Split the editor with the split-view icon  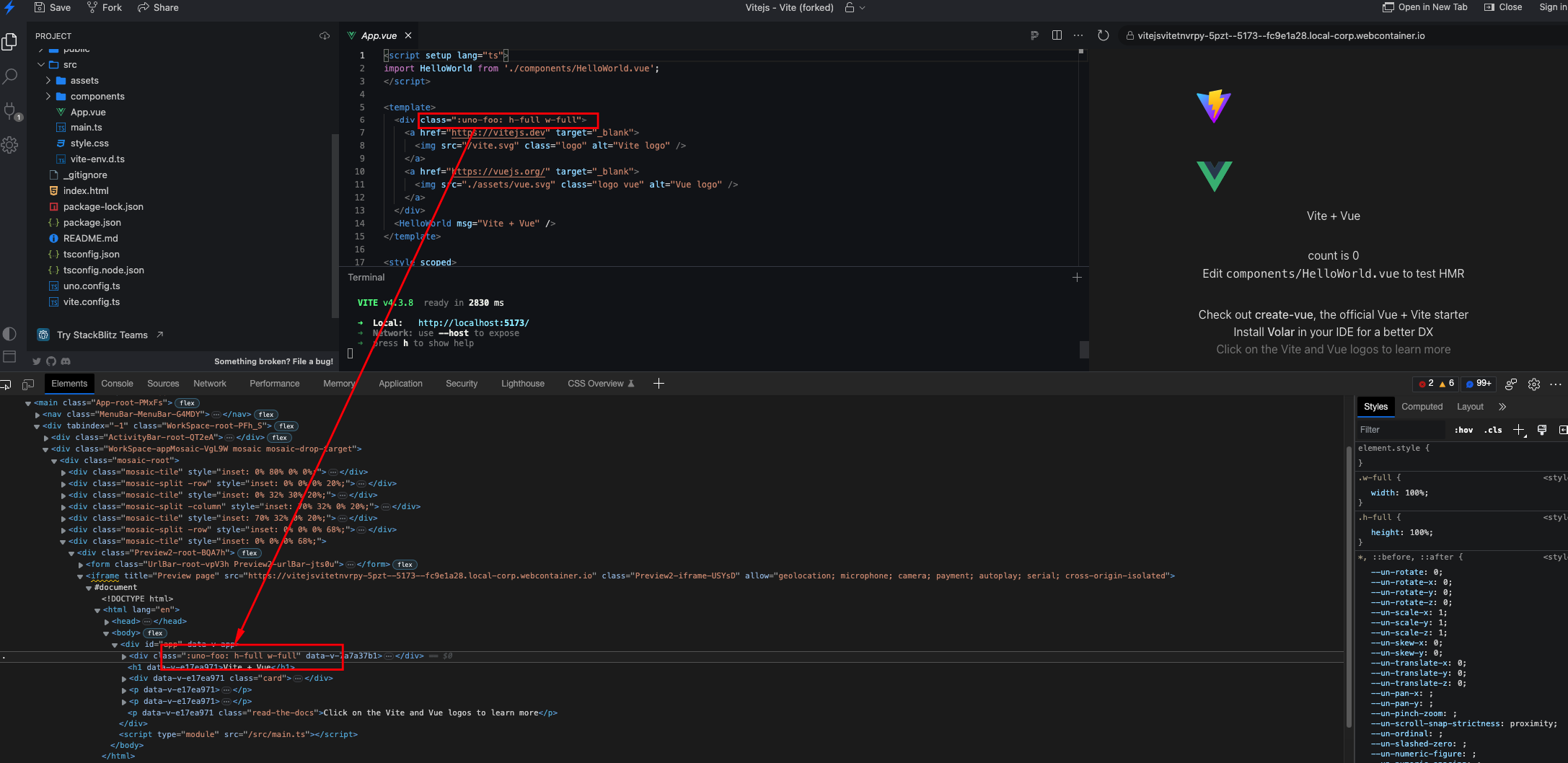(x=1057, y=35)
